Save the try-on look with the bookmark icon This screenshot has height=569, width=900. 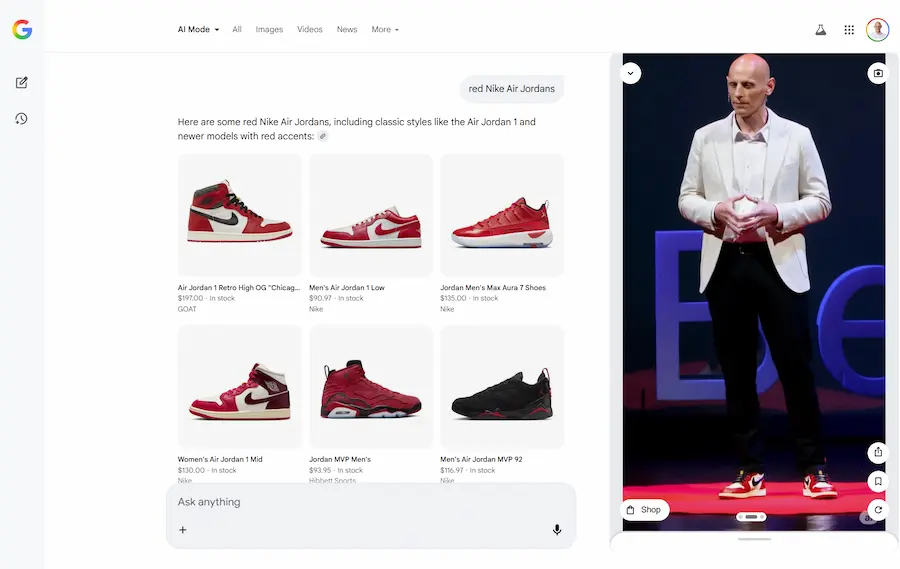tap(877, 481)
